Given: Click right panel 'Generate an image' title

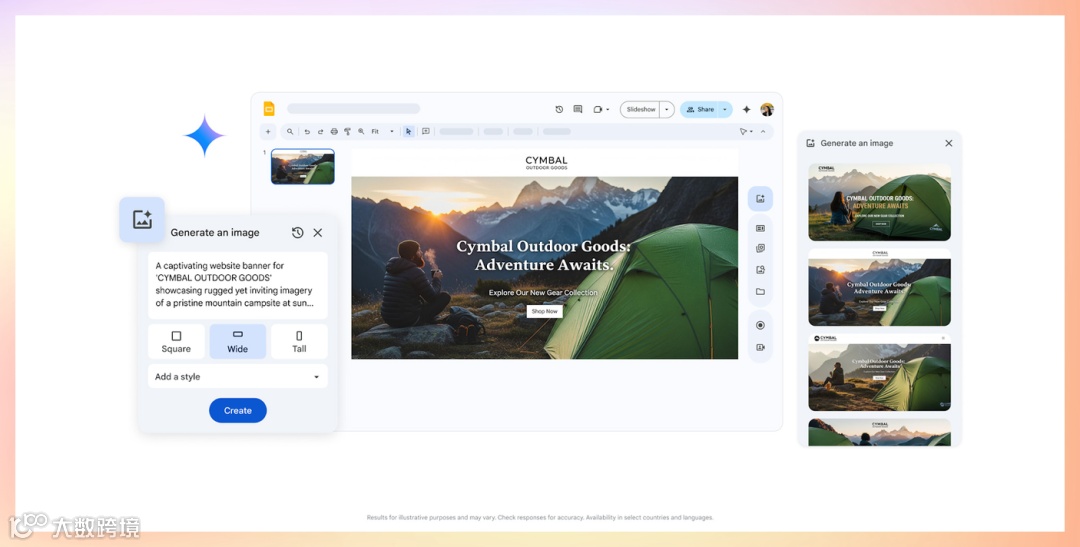Looking at the screenshot, I should click(857, 143).
